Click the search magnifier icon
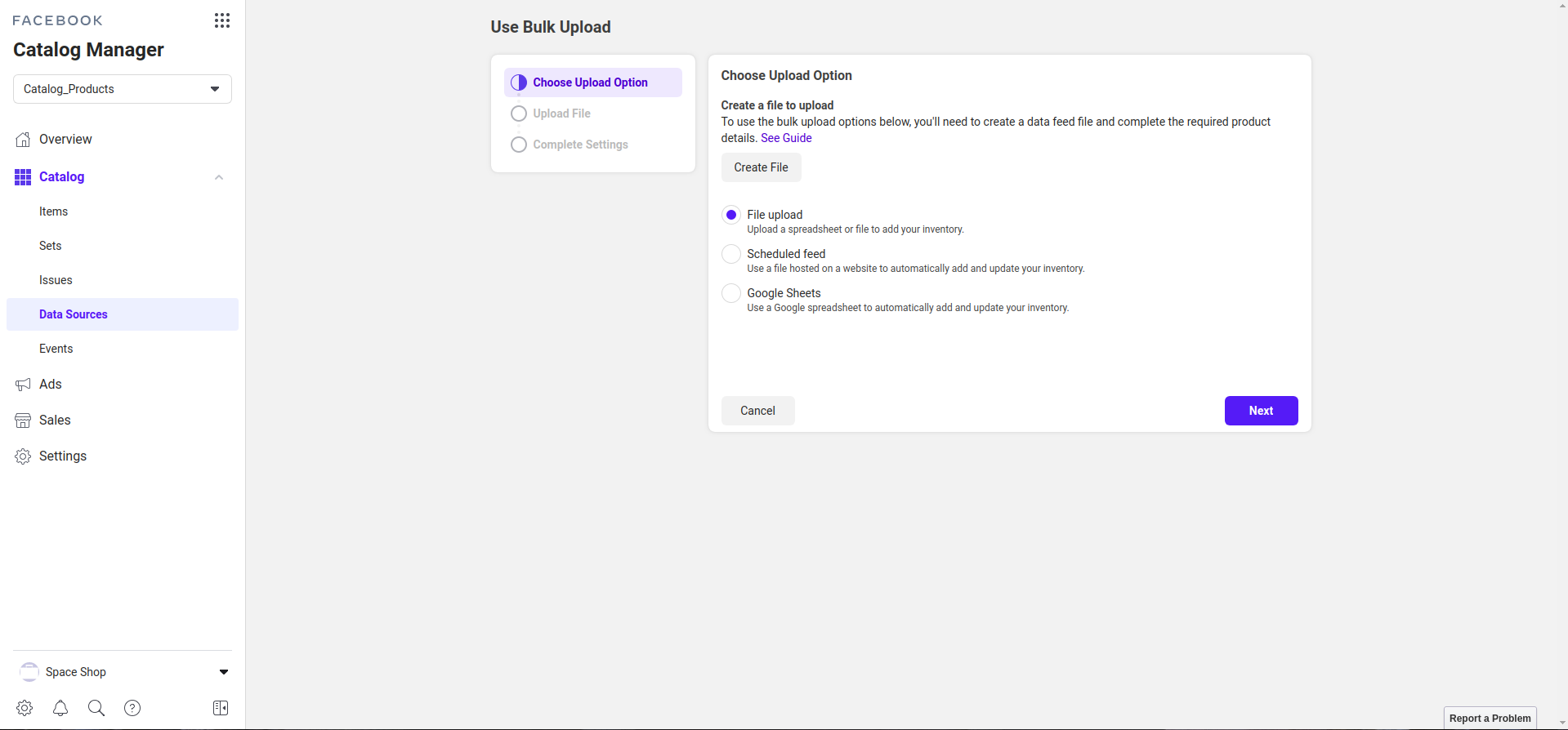Image resolution: width=1568 pixels, height=730 pixels. click(x=96, y=708)
